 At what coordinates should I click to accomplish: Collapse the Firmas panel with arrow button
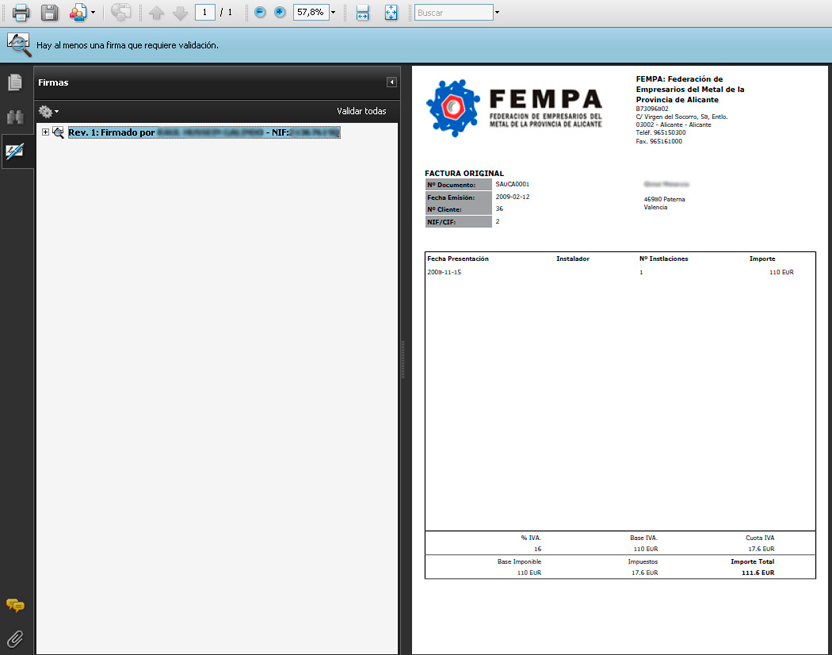click(x=392, y=82)
